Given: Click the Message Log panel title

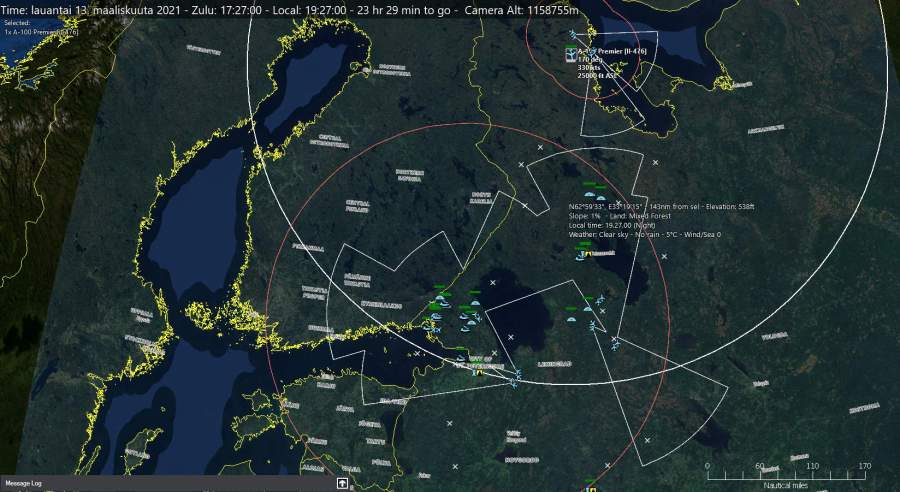Looking at the screenshot, I should tap(26, 483).
